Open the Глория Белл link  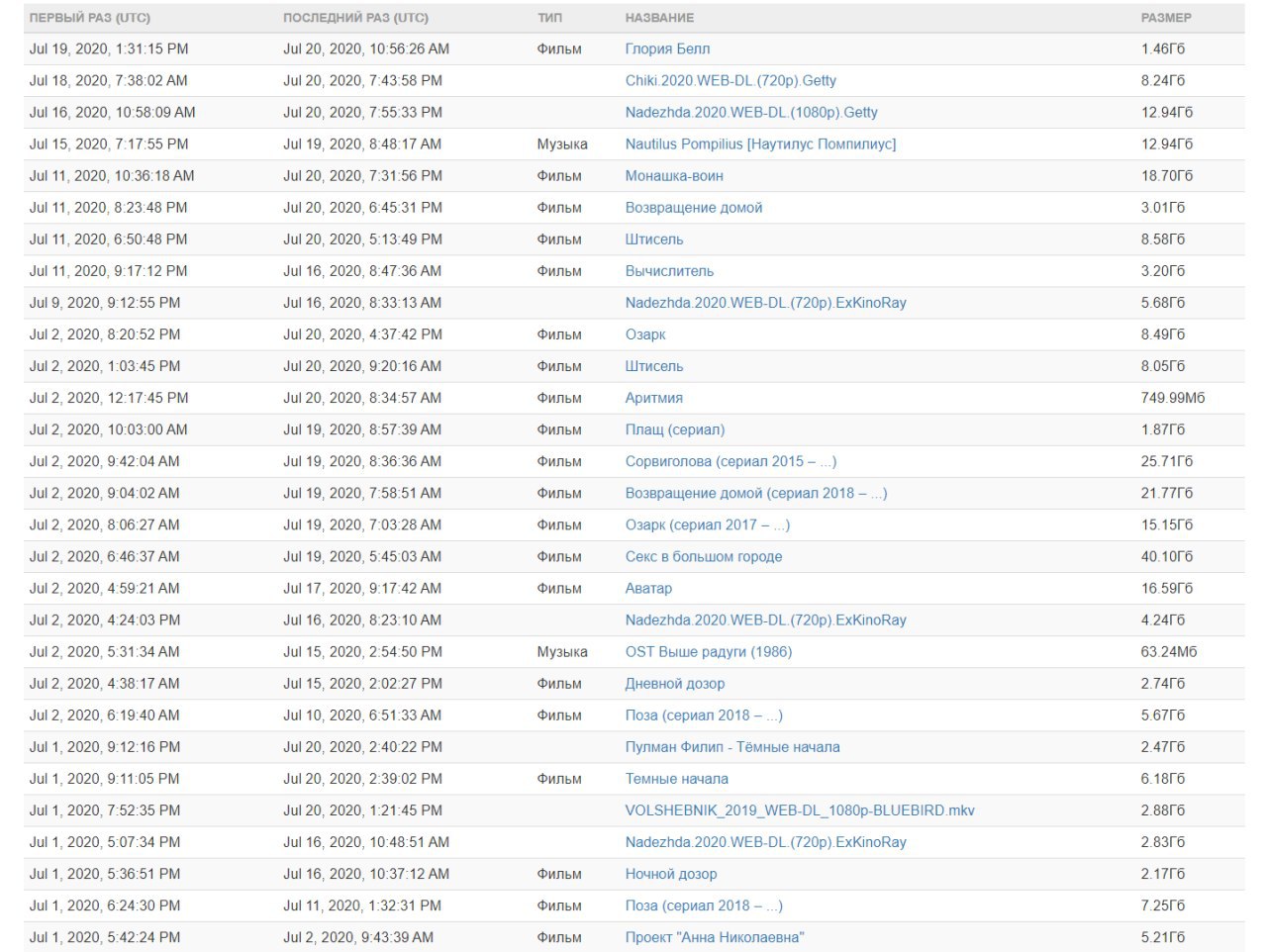coord(667,48)
